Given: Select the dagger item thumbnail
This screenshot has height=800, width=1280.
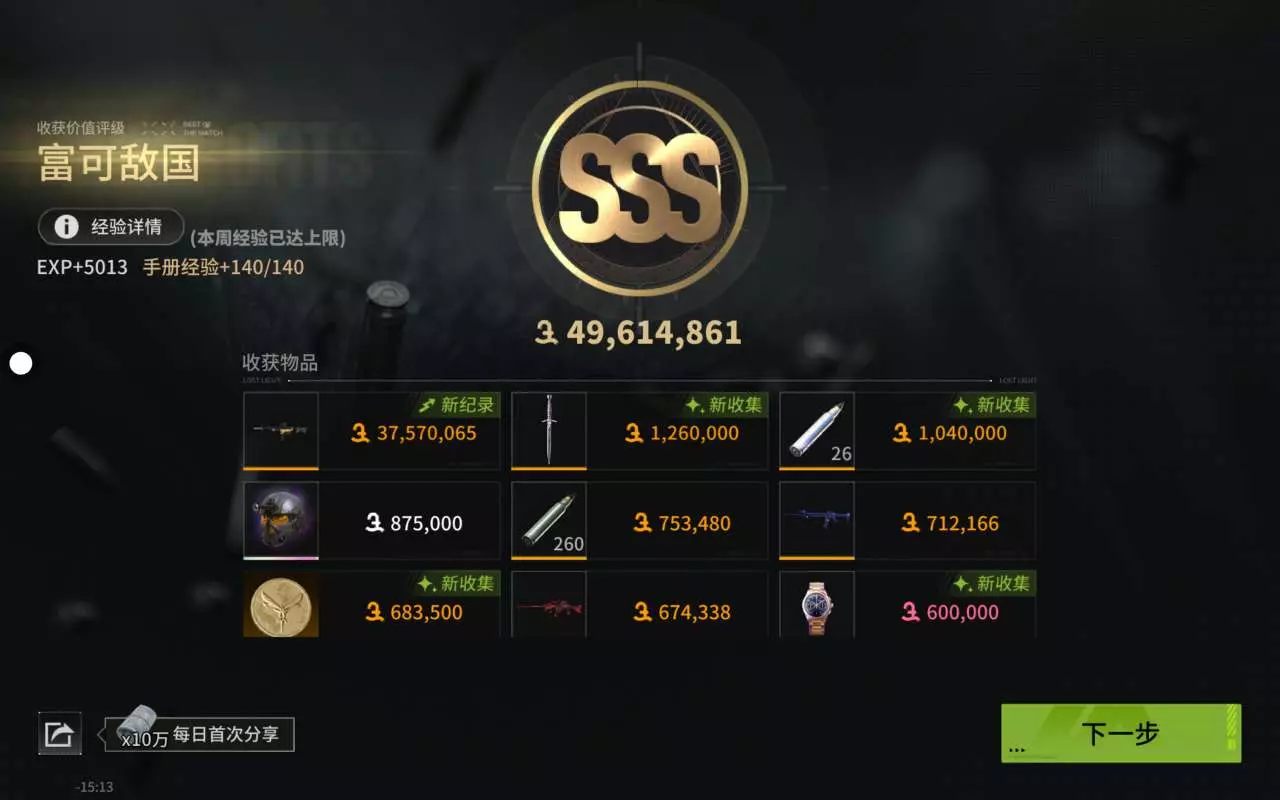Looking at the screenshot, I should (x=549, y=430).
